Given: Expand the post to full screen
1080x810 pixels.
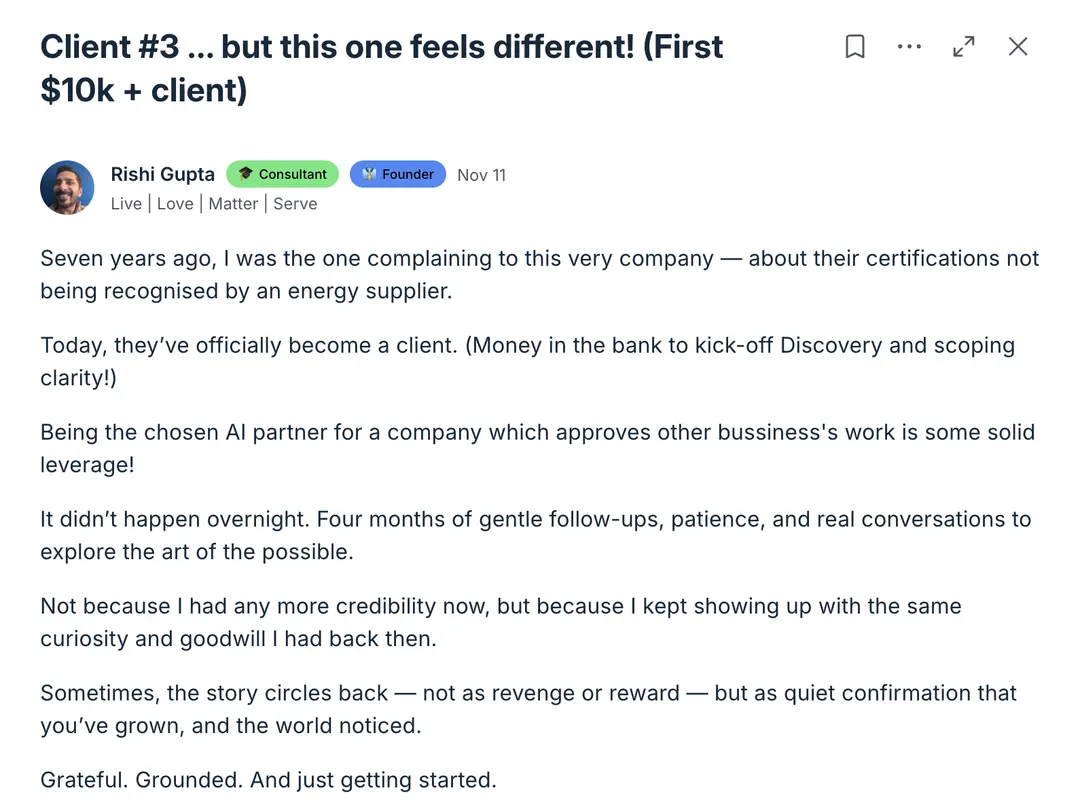Looking at the screenshot, I should click(964, 47).
